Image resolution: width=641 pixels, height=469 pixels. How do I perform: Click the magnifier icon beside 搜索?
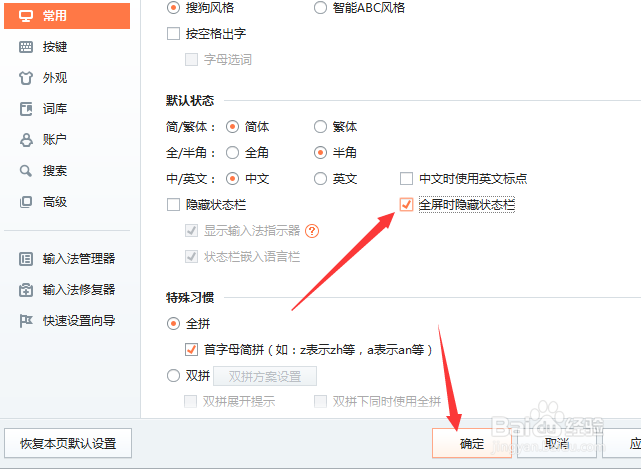pos(26,171)
